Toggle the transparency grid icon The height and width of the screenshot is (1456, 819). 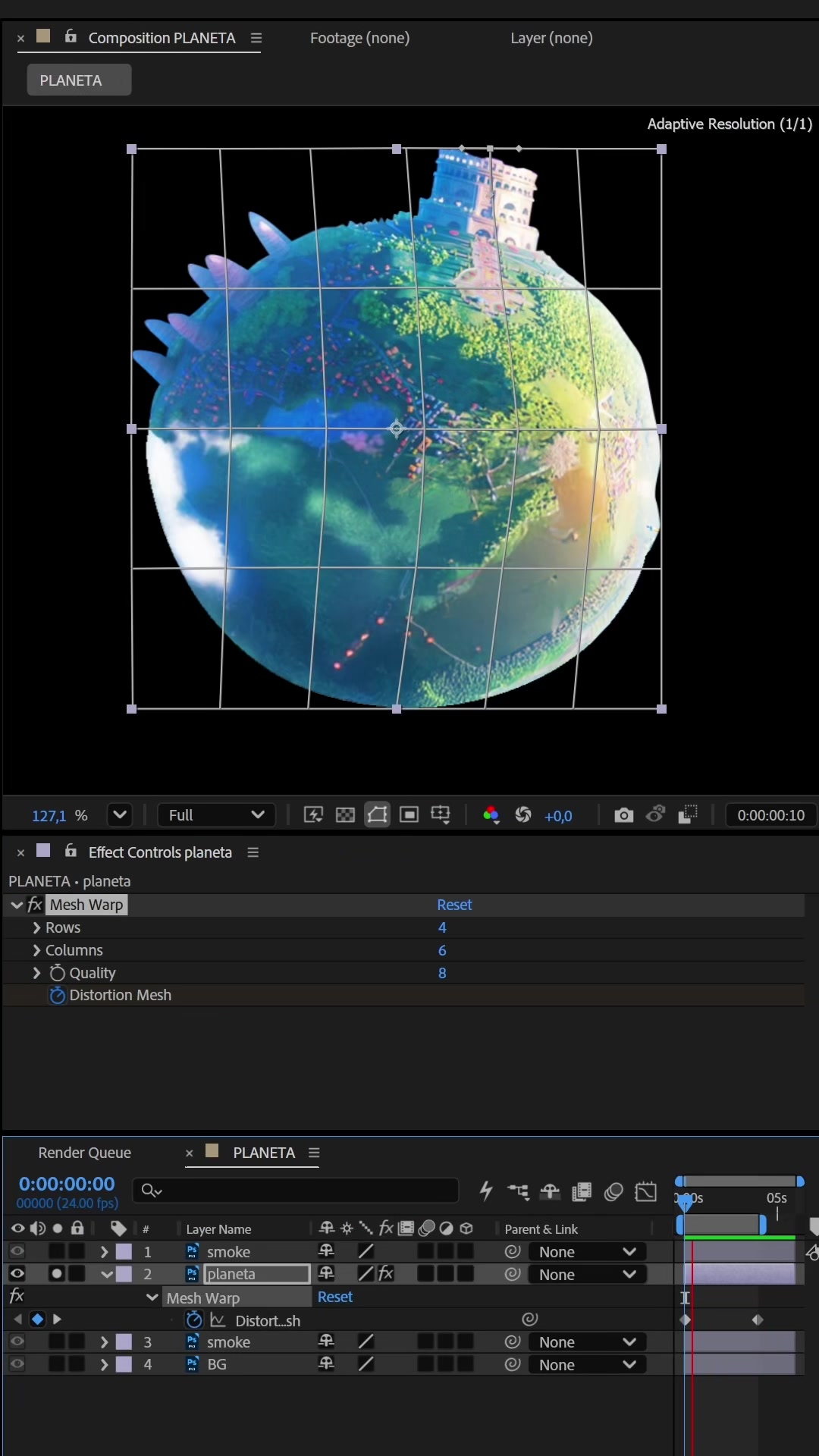click(x=345, y=815)
